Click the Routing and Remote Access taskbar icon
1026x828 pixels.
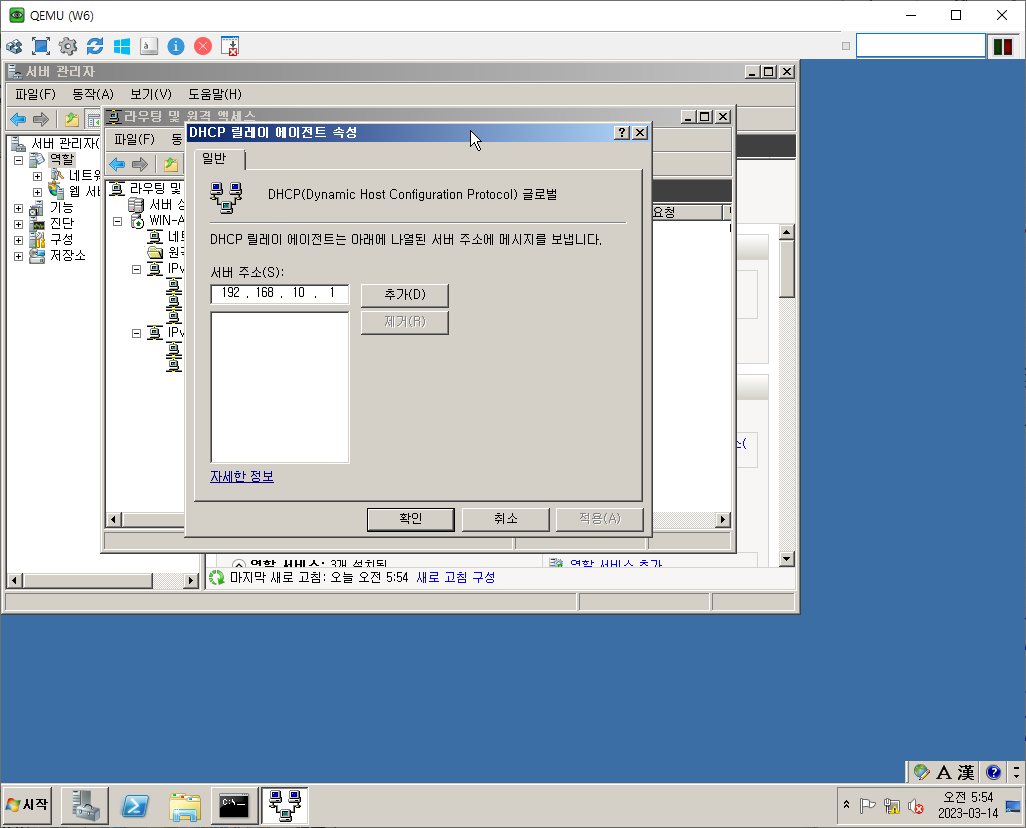(x=285, y=805)
